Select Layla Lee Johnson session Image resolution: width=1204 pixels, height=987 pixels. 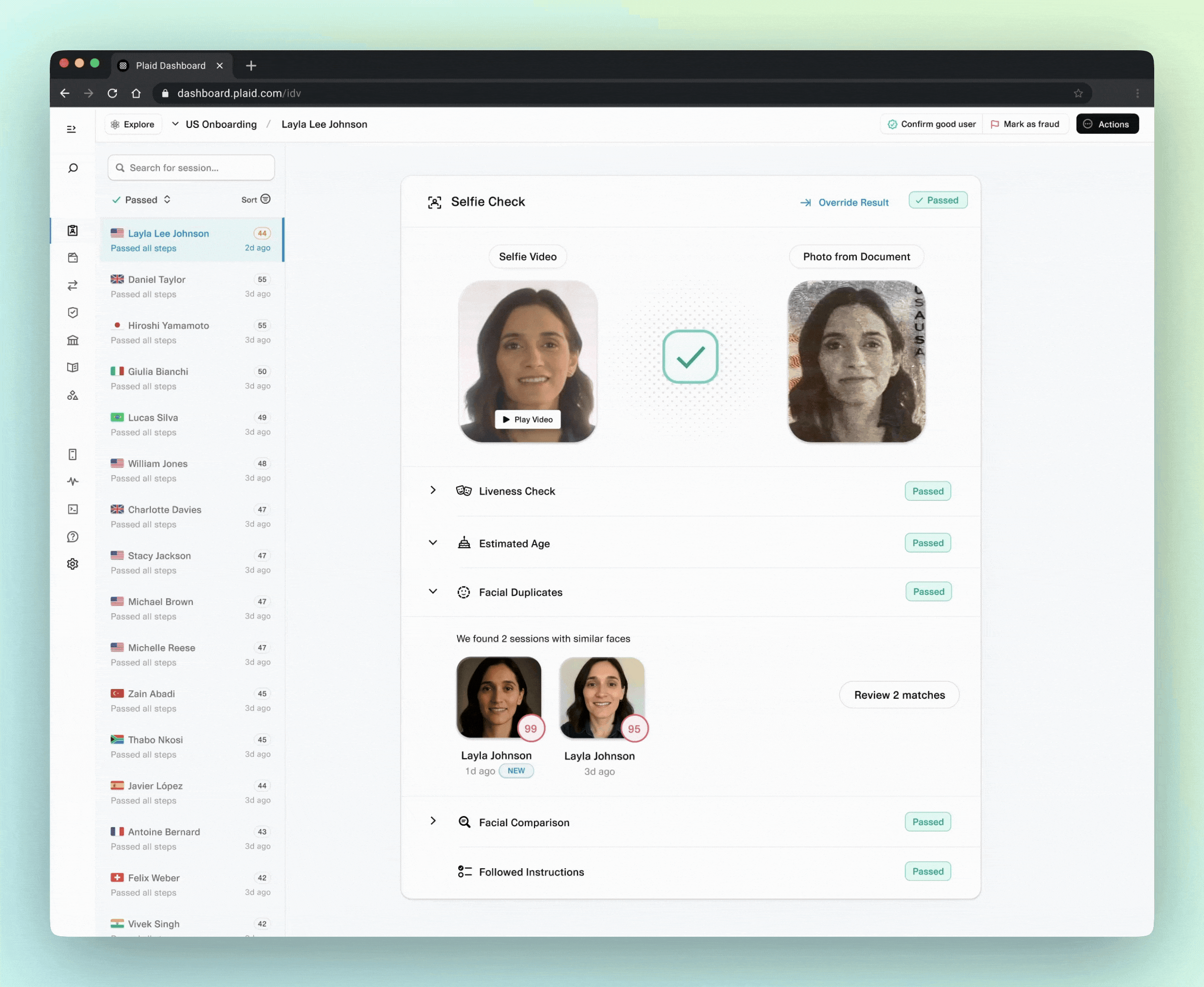[191, 240]
